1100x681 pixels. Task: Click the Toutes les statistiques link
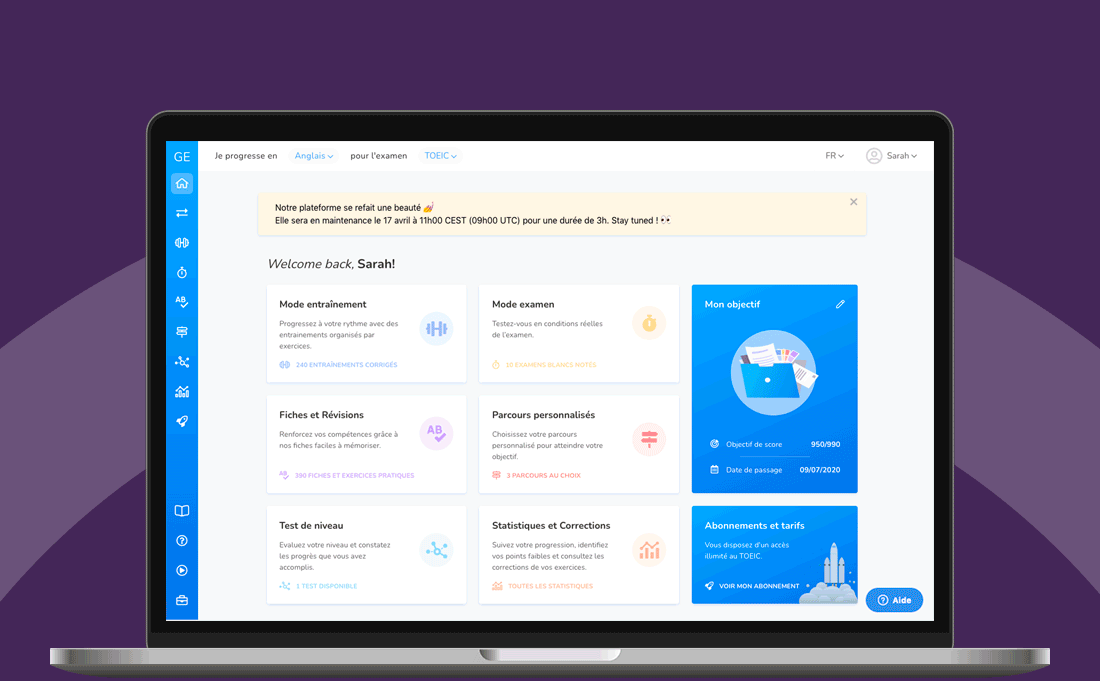[550, 586]
